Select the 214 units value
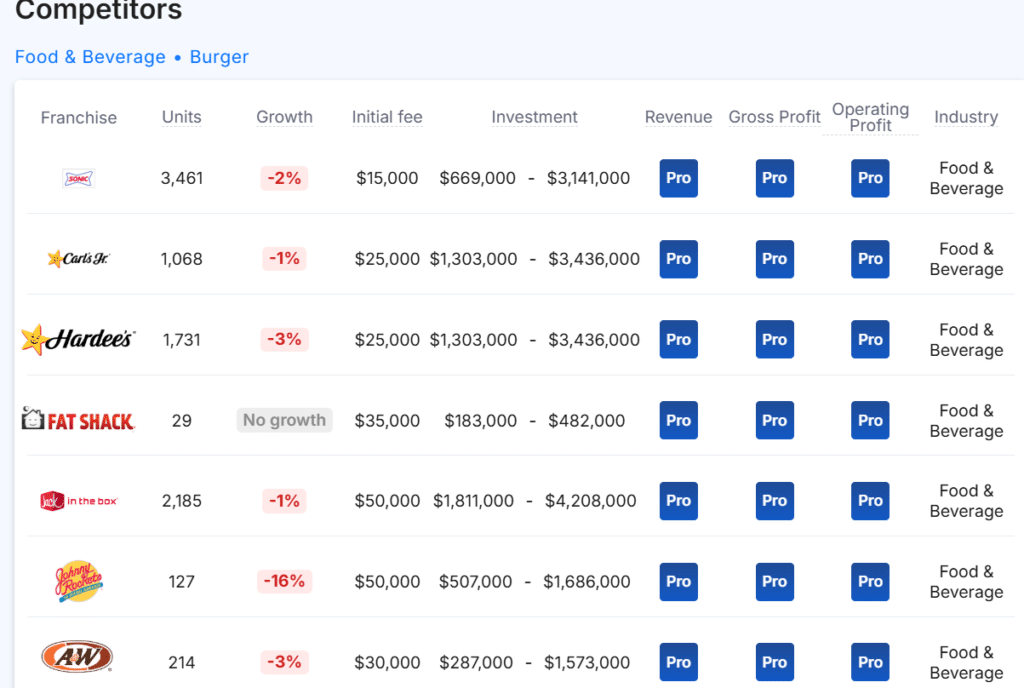The image size is (1024, 688). [182, 663]
